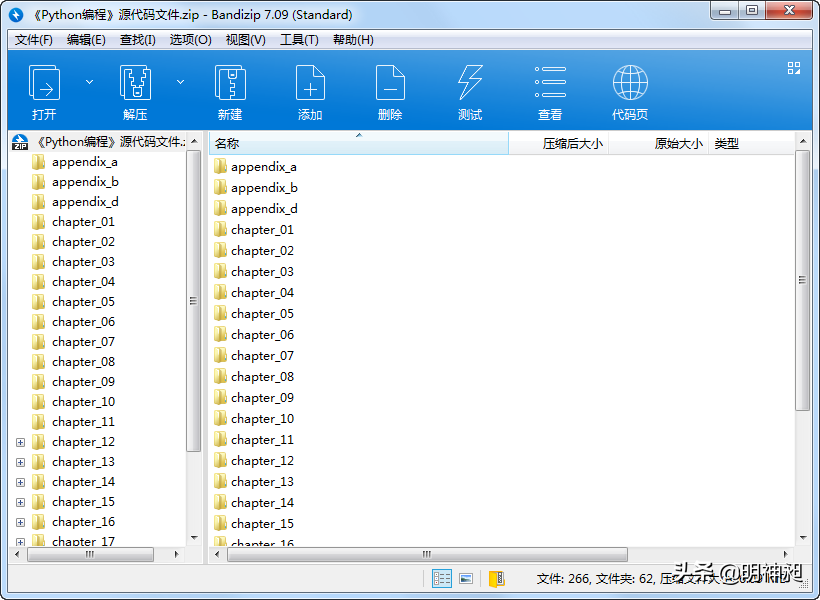
Task: Click the Bandizip logo in title bar
Action: point(16,15)
